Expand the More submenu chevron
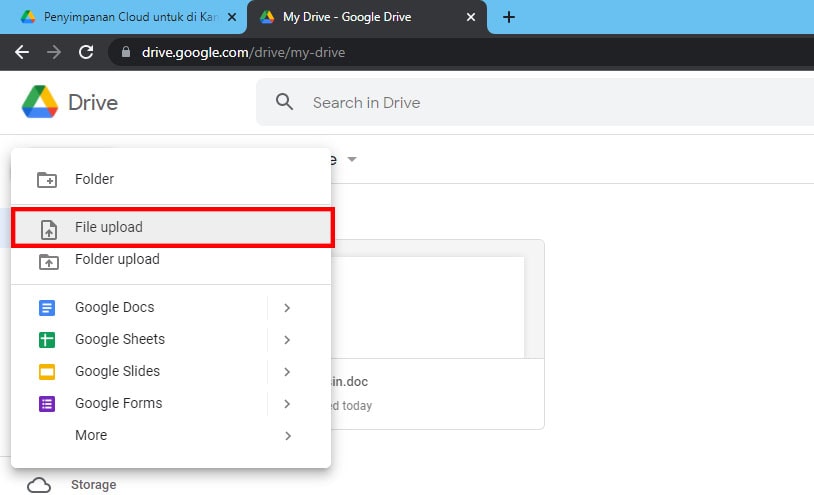Screen dimensions: 814x495 coord(287,436)
